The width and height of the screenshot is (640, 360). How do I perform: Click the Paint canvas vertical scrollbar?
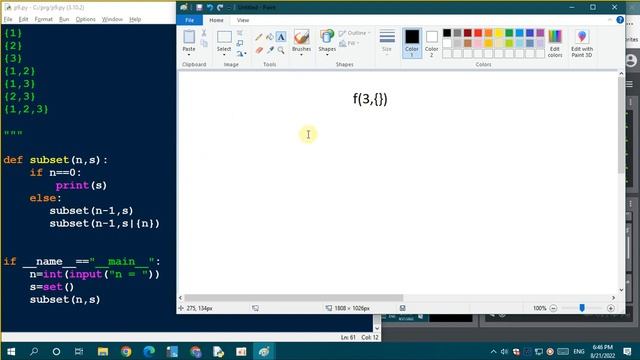(621, 125)
